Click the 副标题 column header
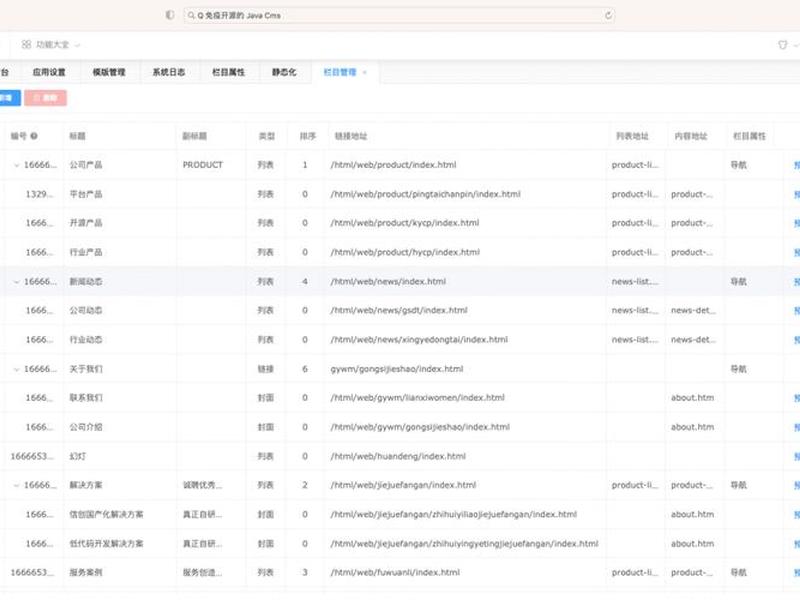Screen dimensions: 800x600 coord(195,136)
